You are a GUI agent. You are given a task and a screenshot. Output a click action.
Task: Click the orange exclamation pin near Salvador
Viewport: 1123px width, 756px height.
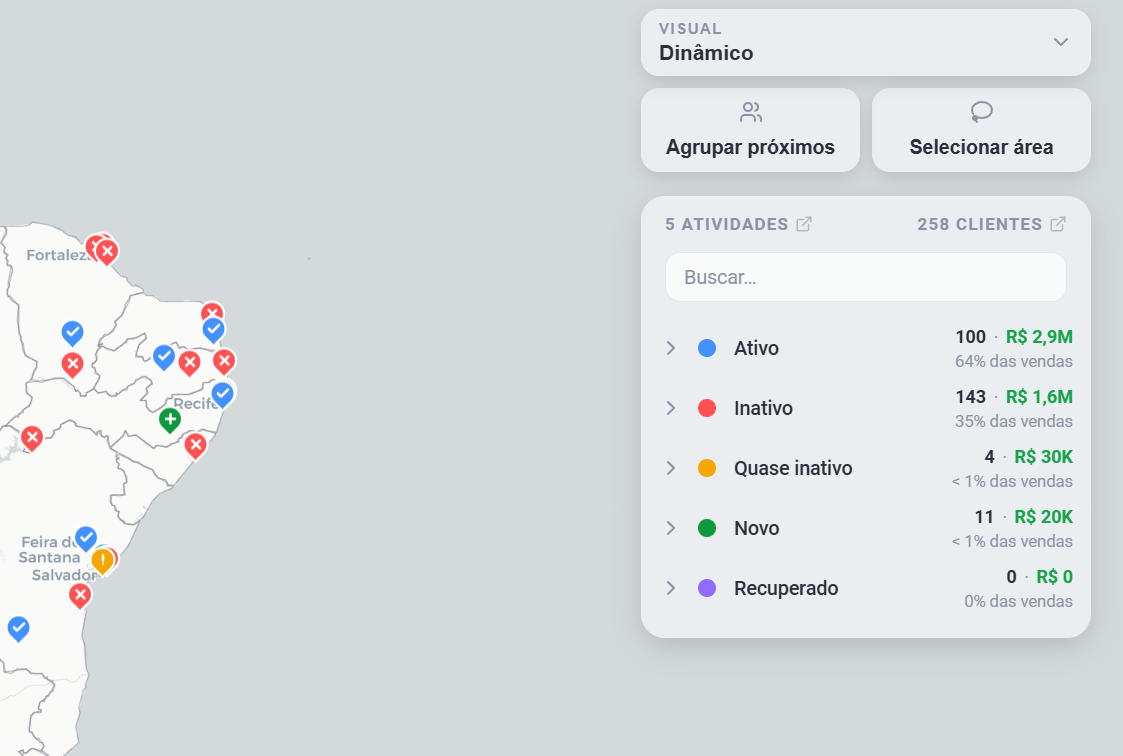coord(103,561)
